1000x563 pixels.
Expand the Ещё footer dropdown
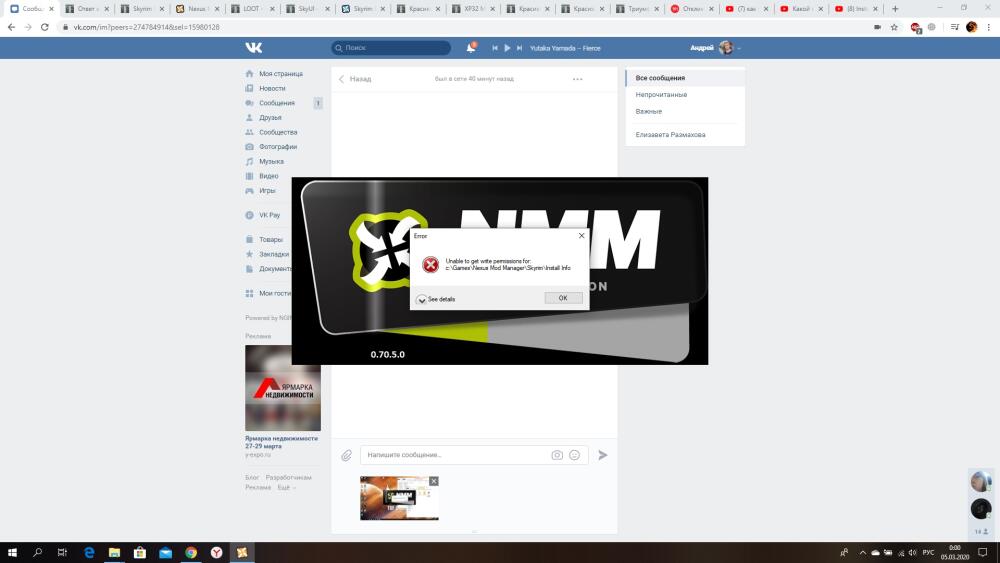(x=286, y=487)
